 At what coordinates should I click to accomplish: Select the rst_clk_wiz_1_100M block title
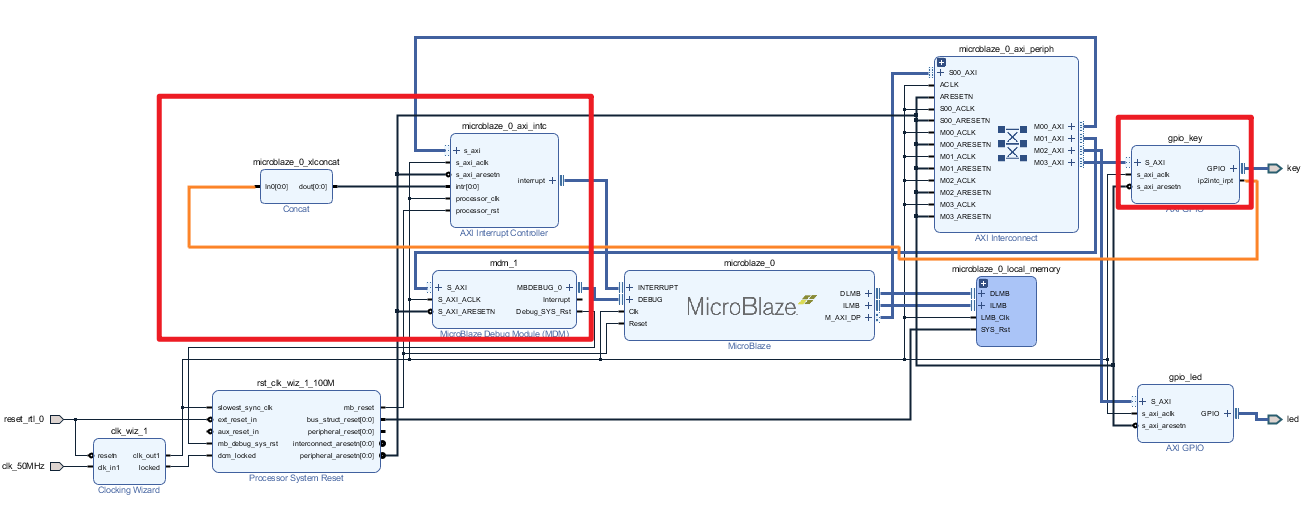tap(296, 383)
